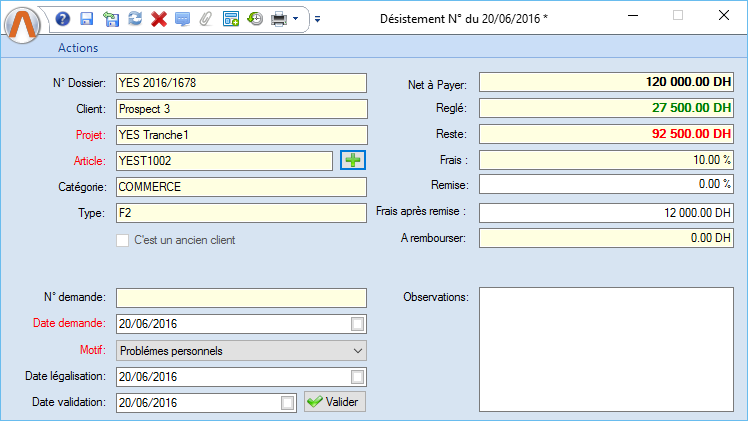Check the "C'est un ancien client" checkbox
The height and width of the screenshot is (421, 748).
click(x=123, y=240)
